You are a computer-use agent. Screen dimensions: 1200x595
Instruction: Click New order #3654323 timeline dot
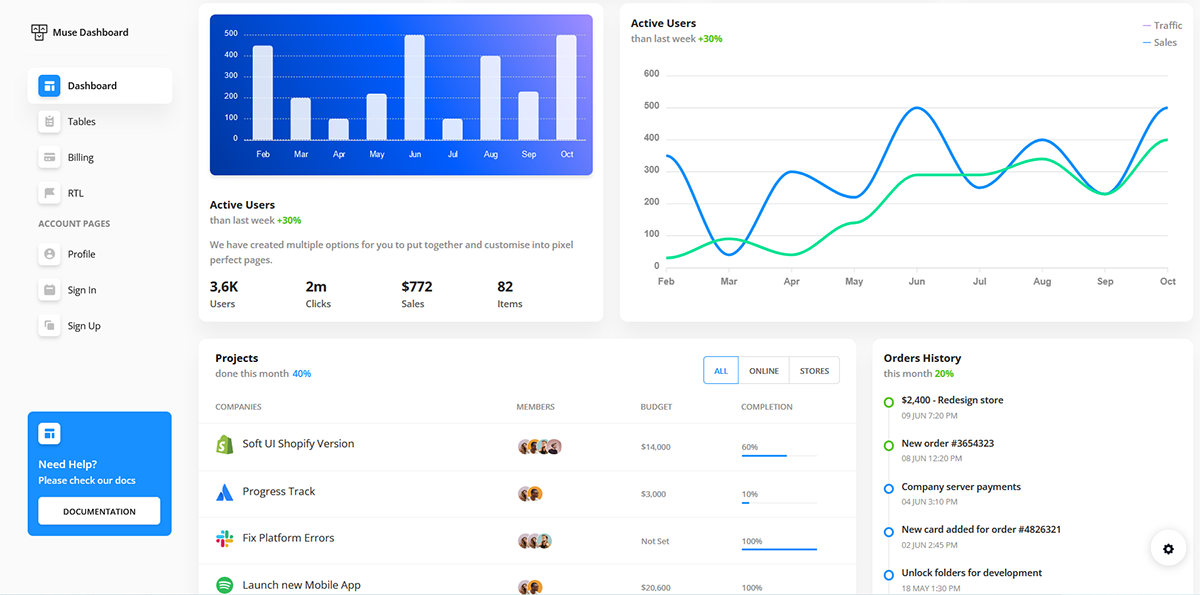(x=888, y=445)
